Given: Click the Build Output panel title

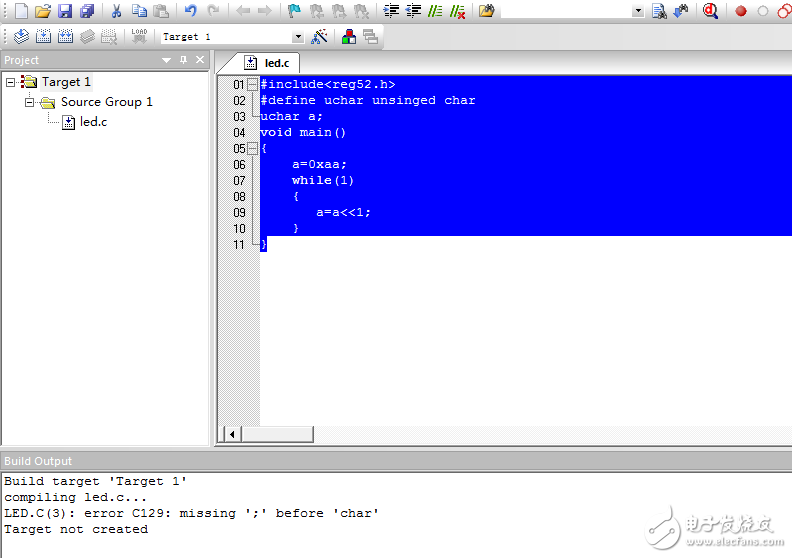Looking at the screenshot, I should (x=38, y=461).
